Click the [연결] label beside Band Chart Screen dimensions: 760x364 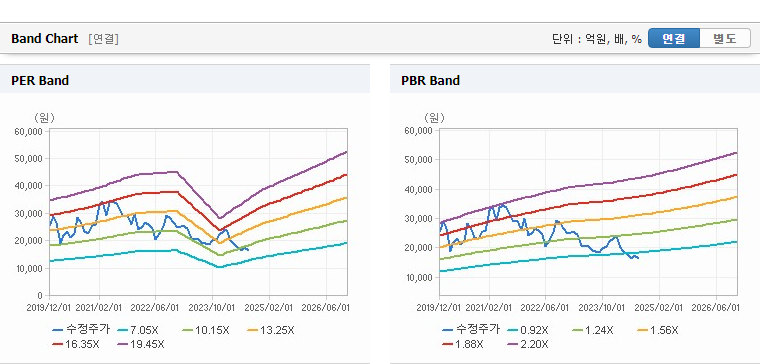click(103, 39)
